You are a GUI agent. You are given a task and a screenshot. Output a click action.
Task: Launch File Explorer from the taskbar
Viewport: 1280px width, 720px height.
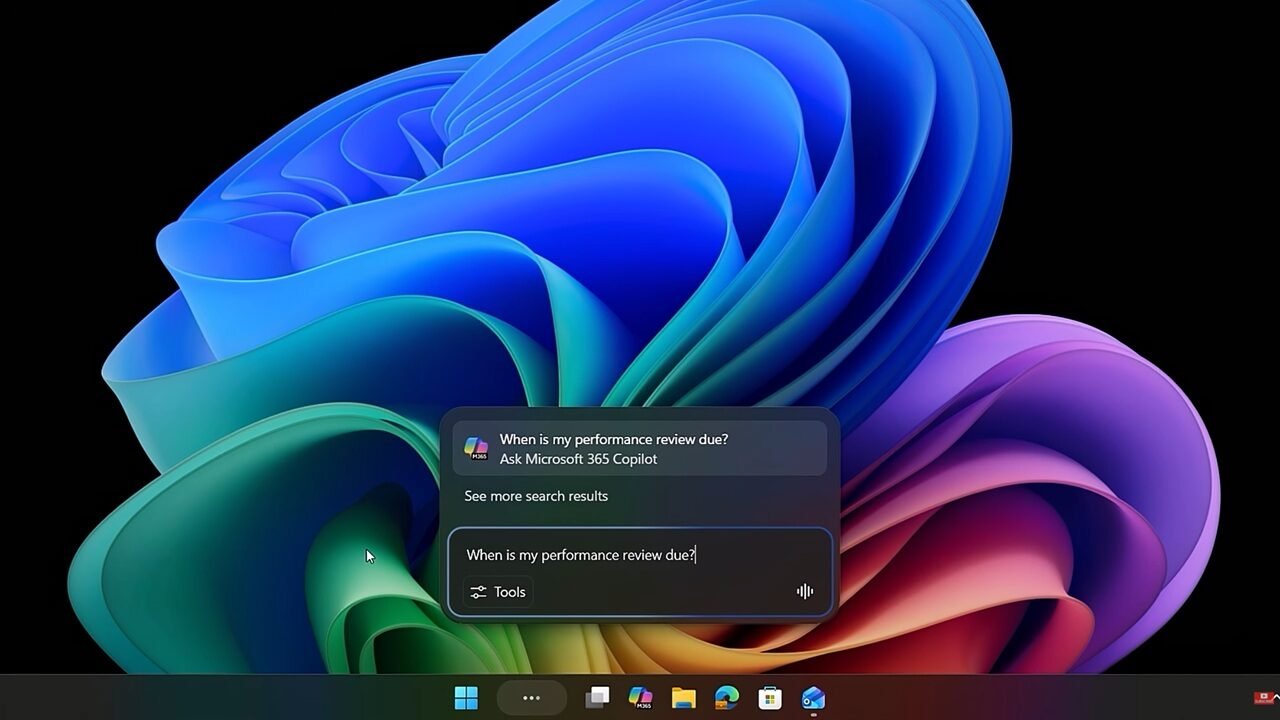[x=683, y=697]
